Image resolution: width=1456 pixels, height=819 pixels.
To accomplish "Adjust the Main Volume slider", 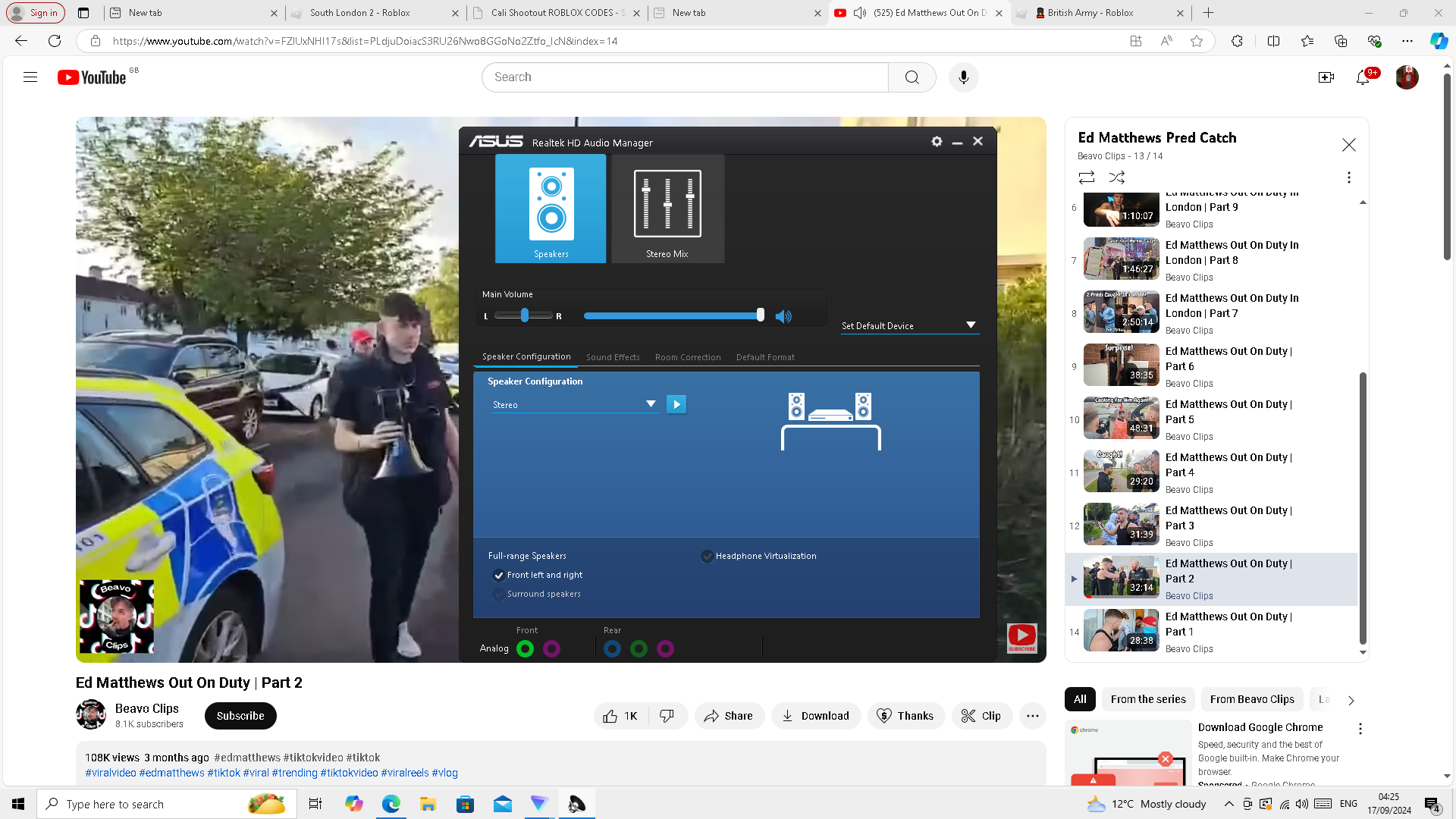I will [x=760, y=316].
